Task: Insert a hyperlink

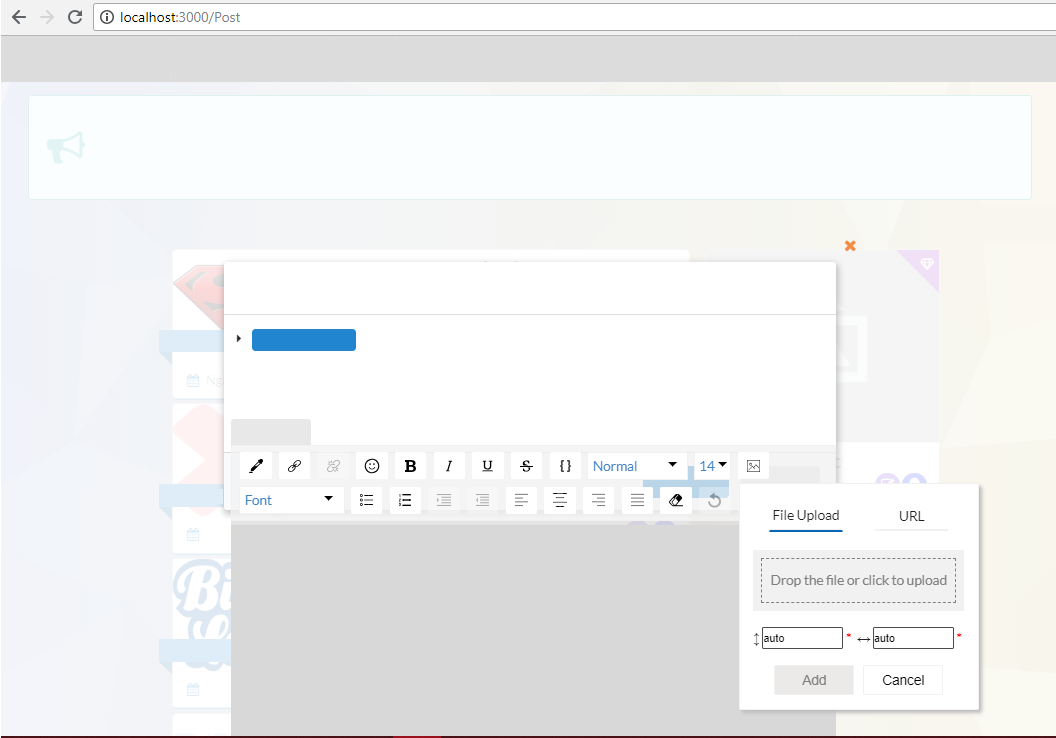Action: click(294, 465)
